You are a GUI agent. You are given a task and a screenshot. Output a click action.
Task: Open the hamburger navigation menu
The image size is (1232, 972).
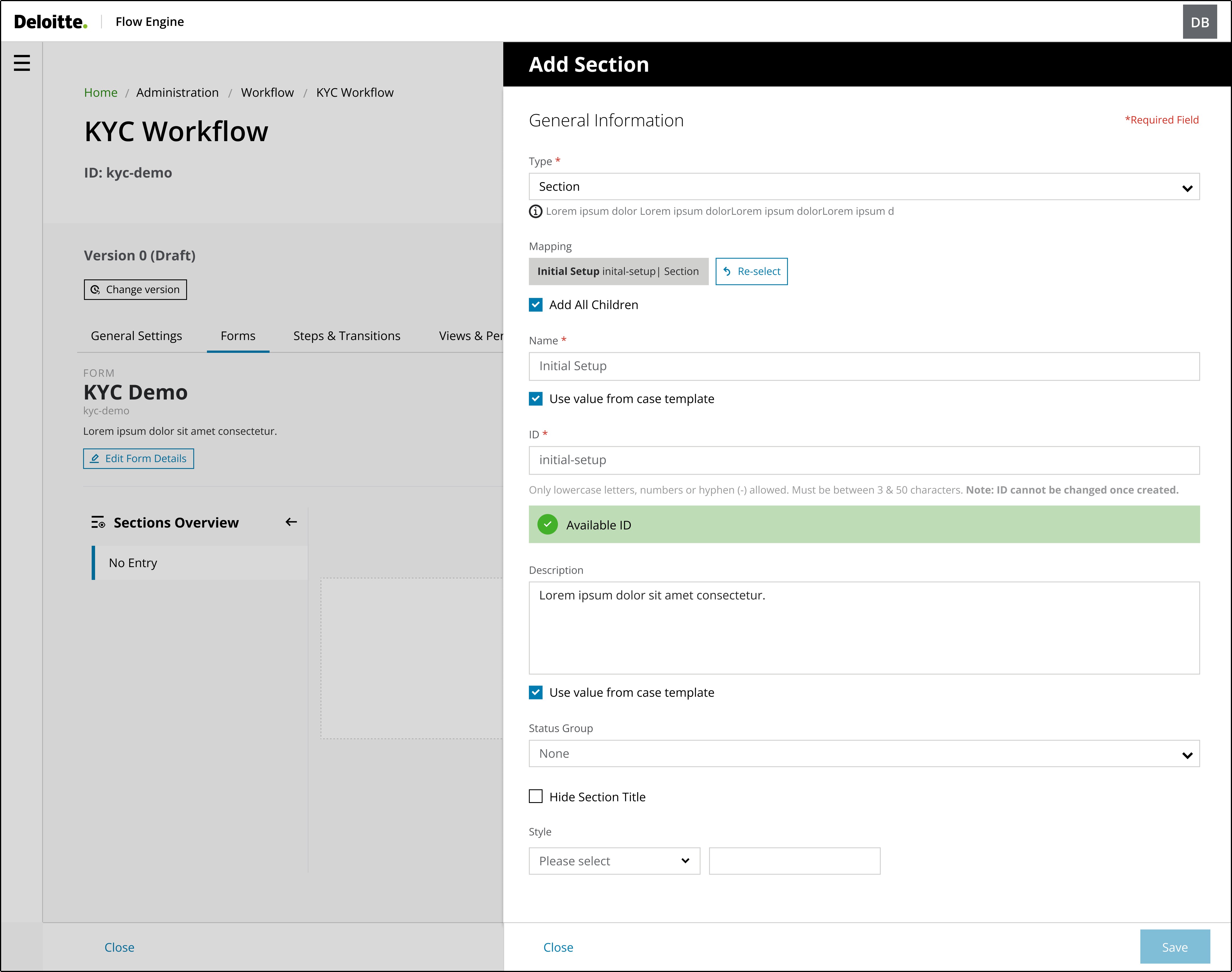point(22,63)
